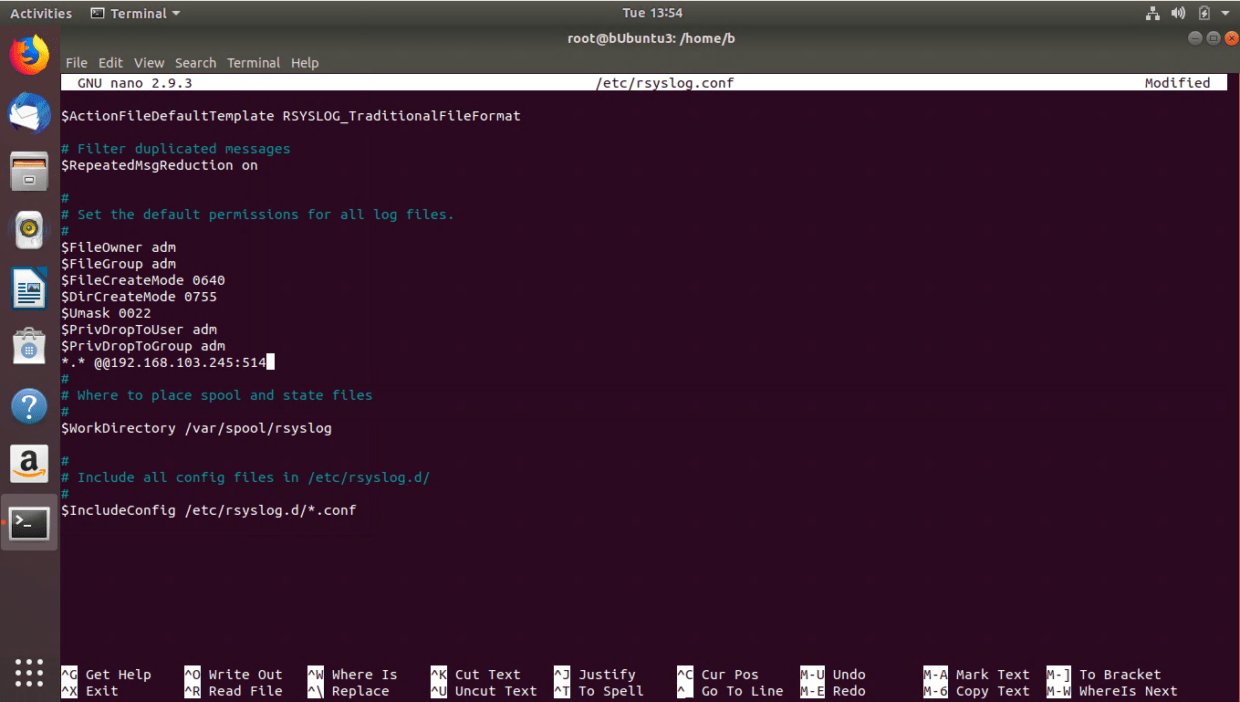Screen dimensions: 1240x702
Task: Click the volume icon in top bar
Action: (1178, 13)
